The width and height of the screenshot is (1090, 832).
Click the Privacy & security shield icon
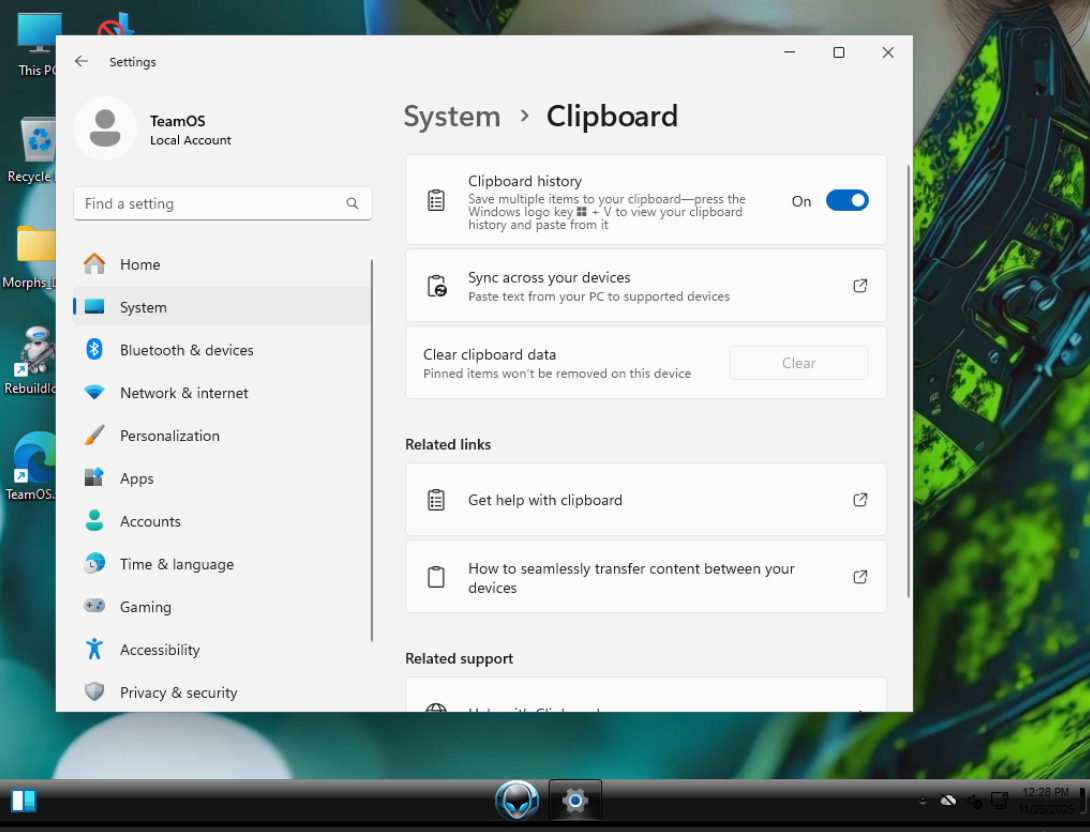point(95,692)
